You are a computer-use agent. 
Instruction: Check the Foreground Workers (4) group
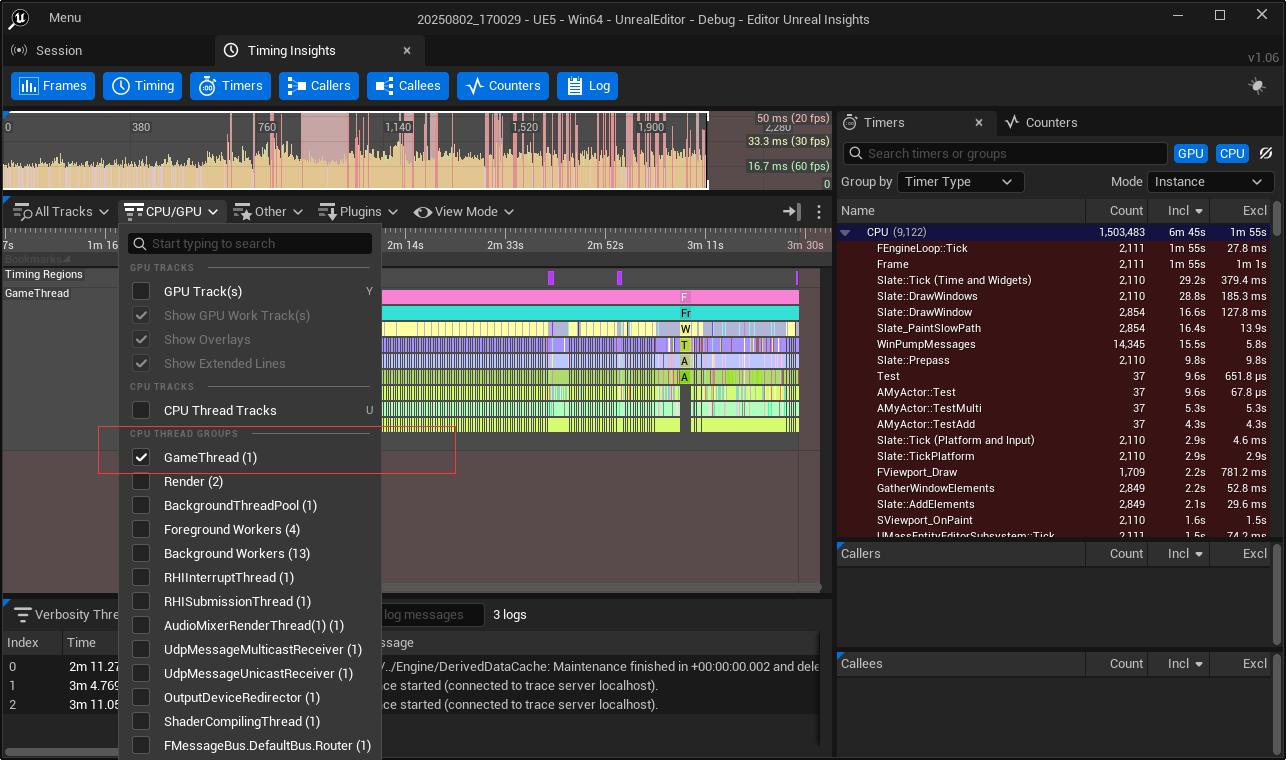tap(141, 530)
